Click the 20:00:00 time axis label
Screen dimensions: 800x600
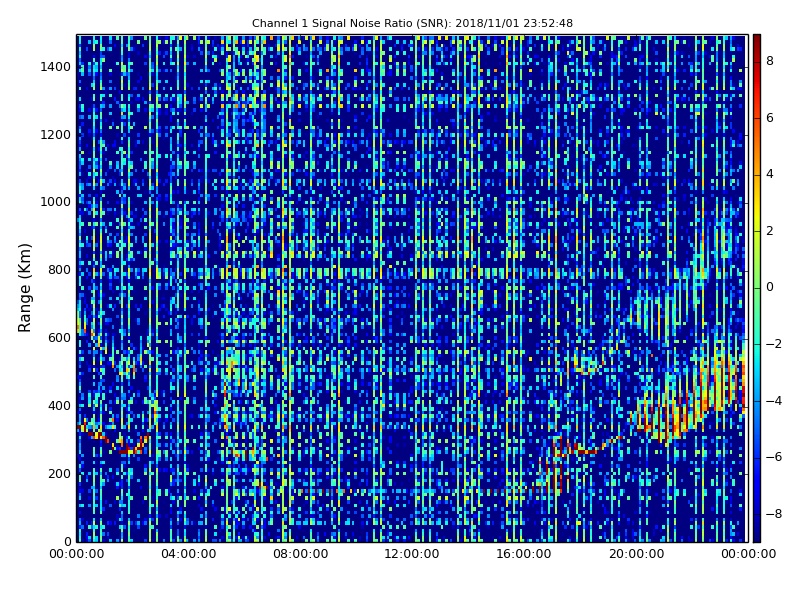point(636,554)
